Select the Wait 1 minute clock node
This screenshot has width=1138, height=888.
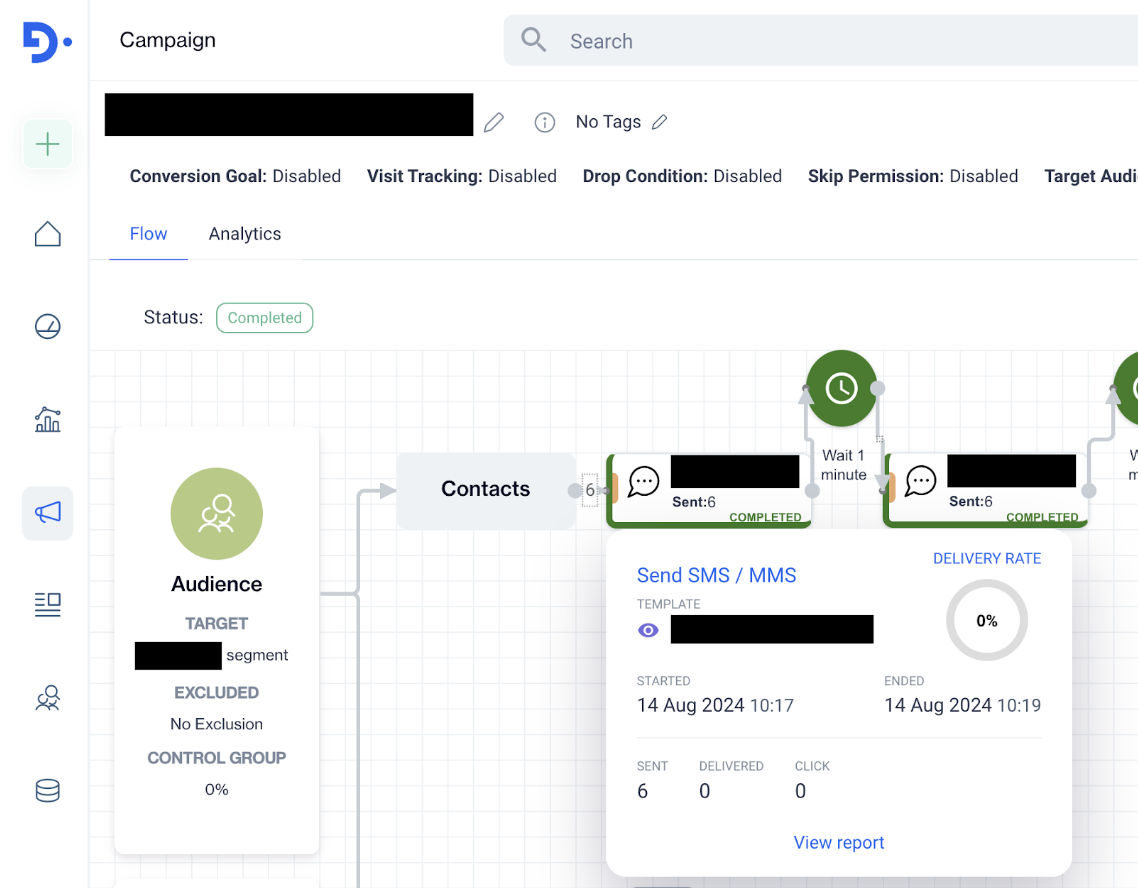pos(842,388)
